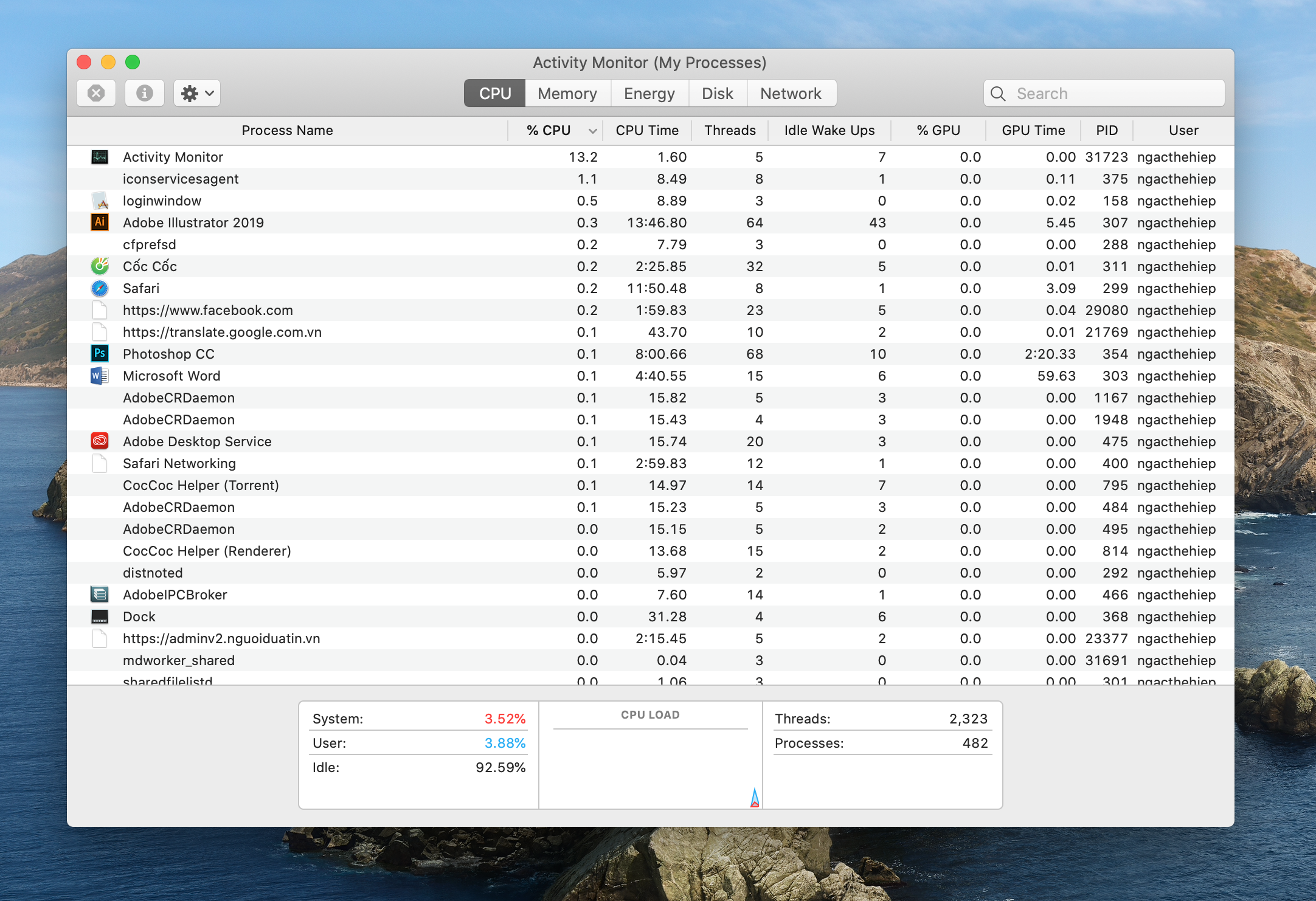
Task: Click the User 3.88% value
Action: (x=505, y=743)
